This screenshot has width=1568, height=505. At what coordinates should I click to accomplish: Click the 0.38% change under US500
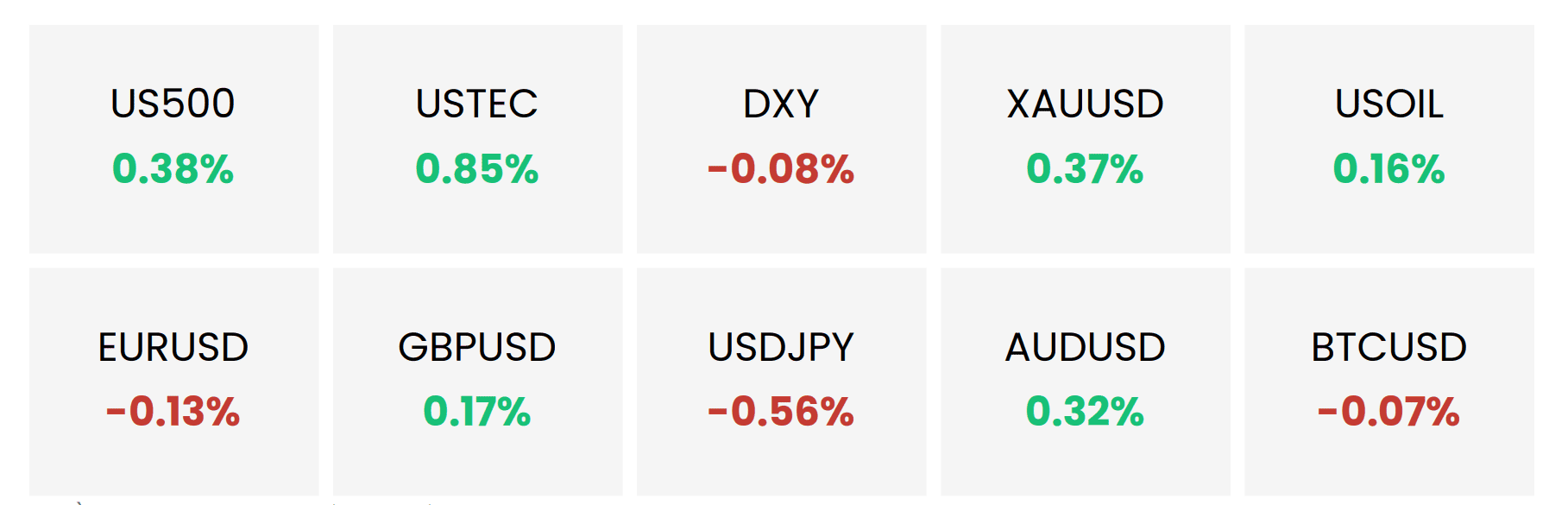pos(173,169)
